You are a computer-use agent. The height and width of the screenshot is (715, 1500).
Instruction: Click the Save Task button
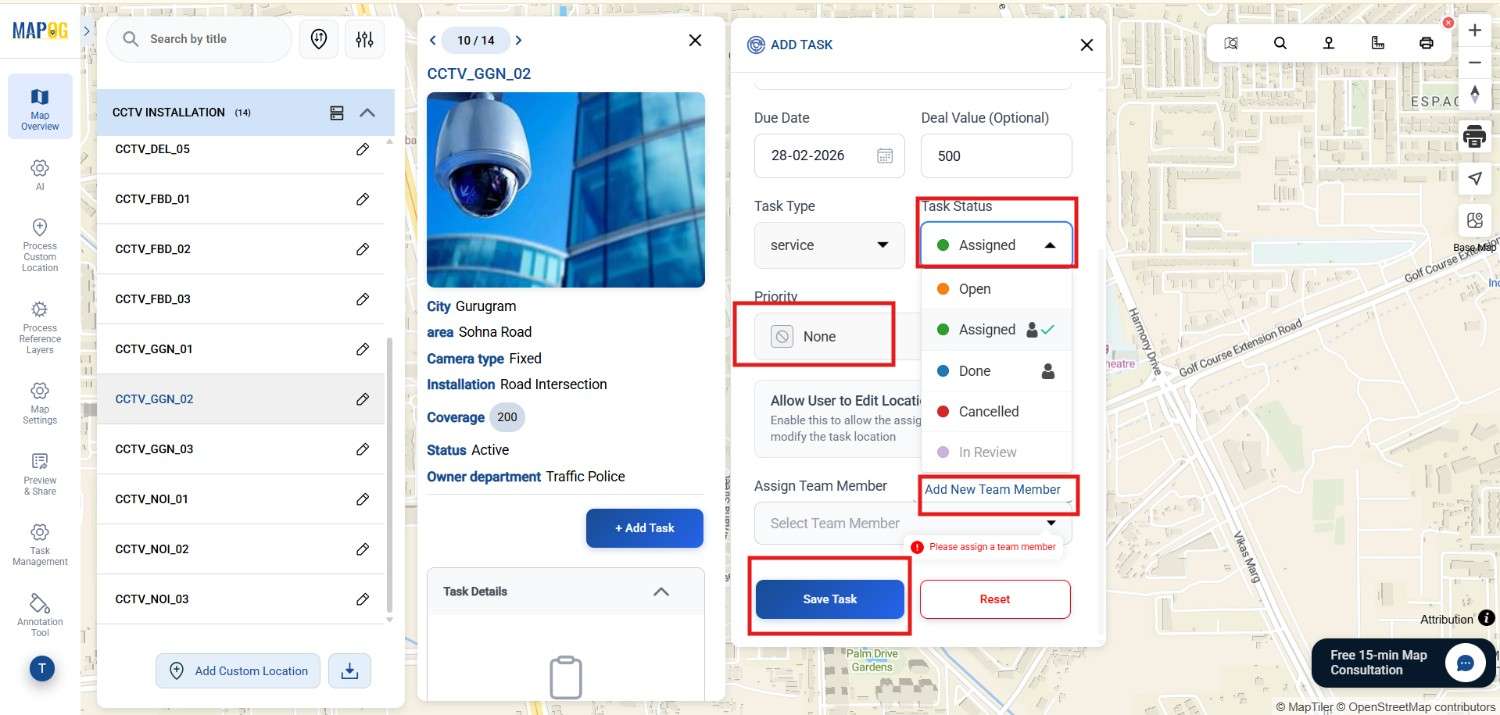pyautogui.click(x=829, y=598)
